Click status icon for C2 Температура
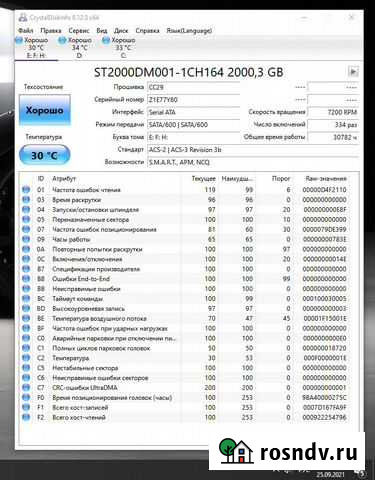 (x=26, y=358)
